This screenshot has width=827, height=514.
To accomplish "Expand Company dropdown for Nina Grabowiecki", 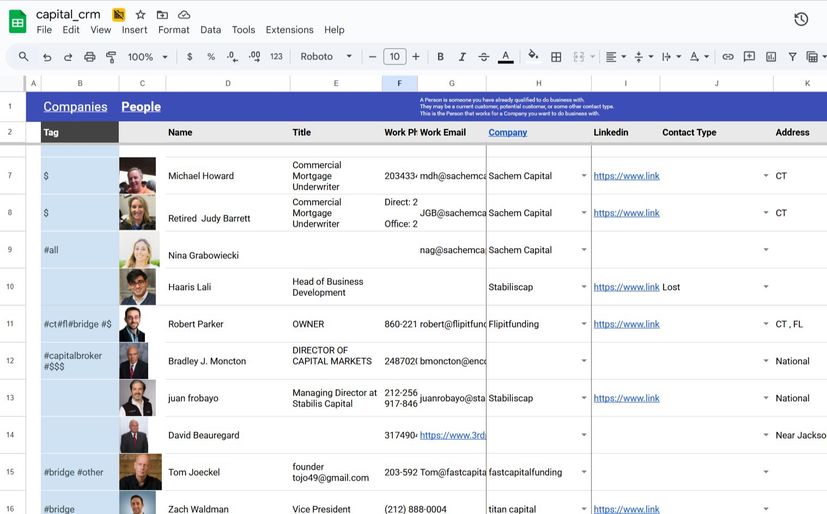I will click(584, 250).
